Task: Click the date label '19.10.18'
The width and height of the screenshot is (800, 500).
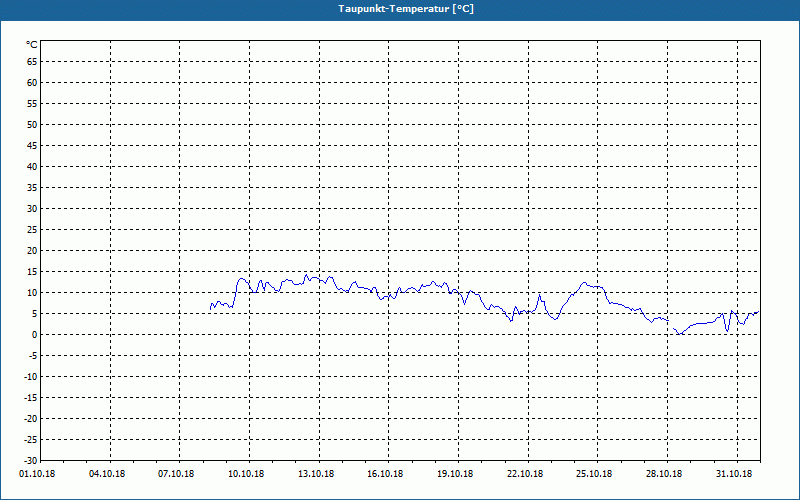Action: (x=455, y=474)
